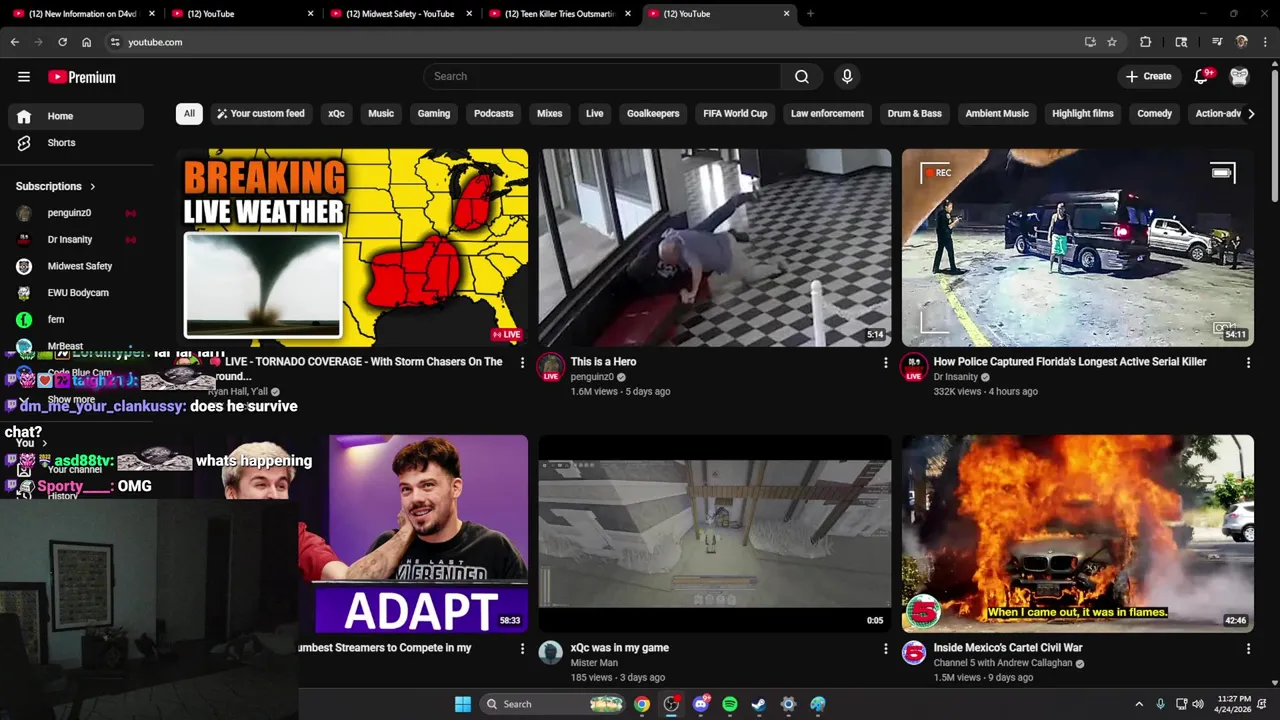Select the 'Law enforcement' chip
The image size is (1280, 720).
pos(827,113)
